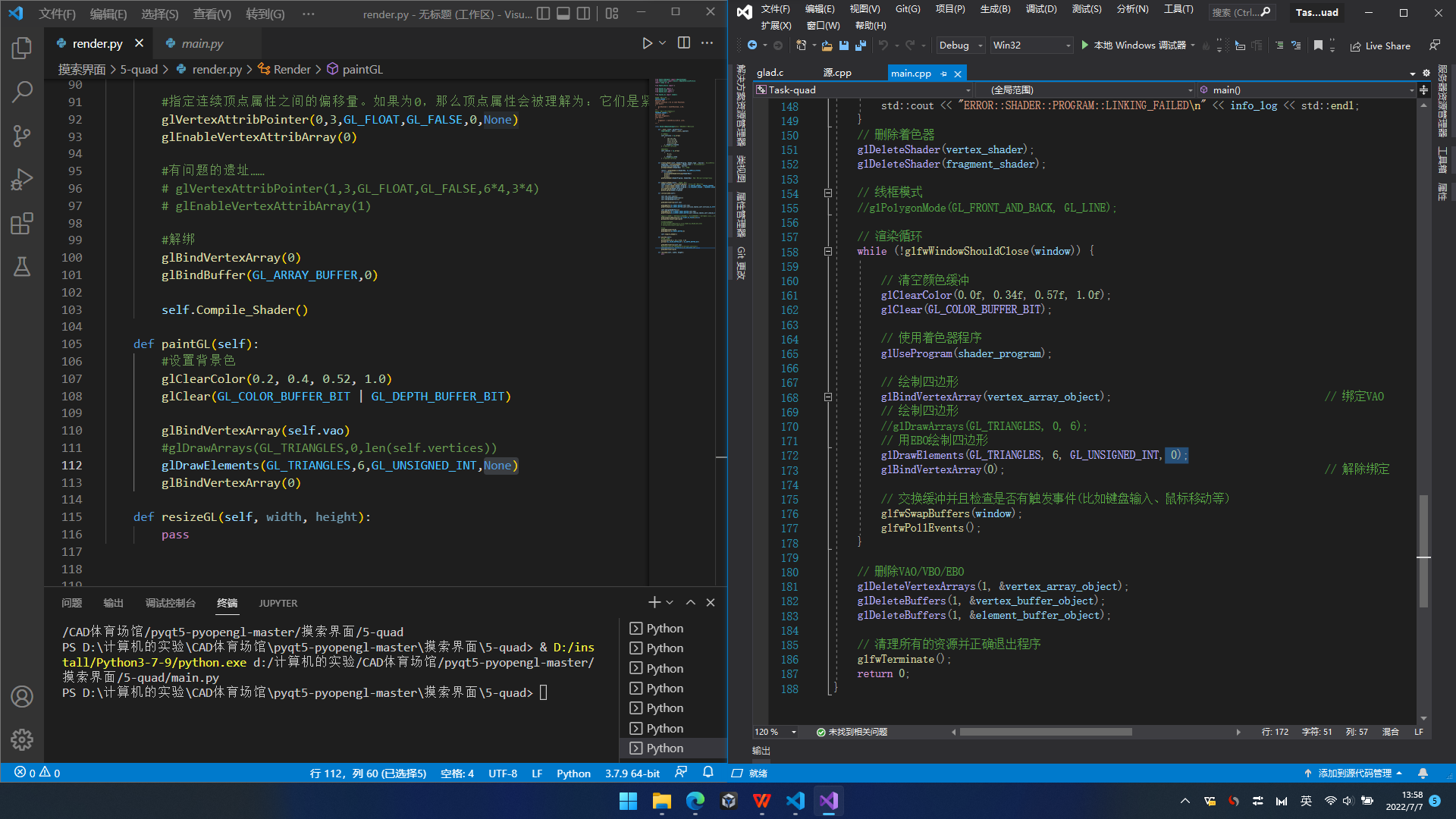Collapse the while loop code fold
The width and height of the screenshot is (1456, 819).
(x=828, y=252)
